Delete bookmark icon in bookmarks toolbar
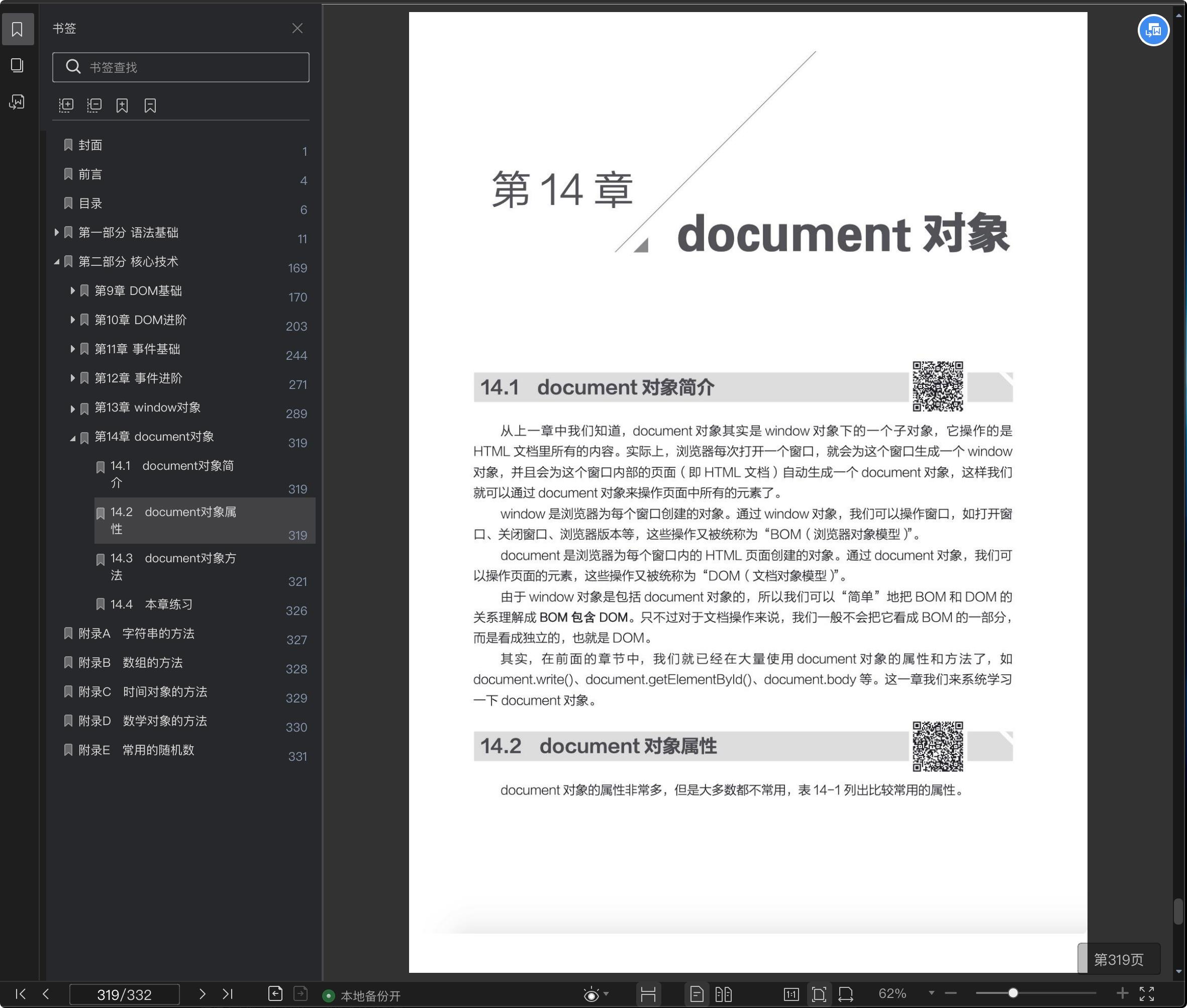1187x1008 pixels. click(x=150, y=105)
